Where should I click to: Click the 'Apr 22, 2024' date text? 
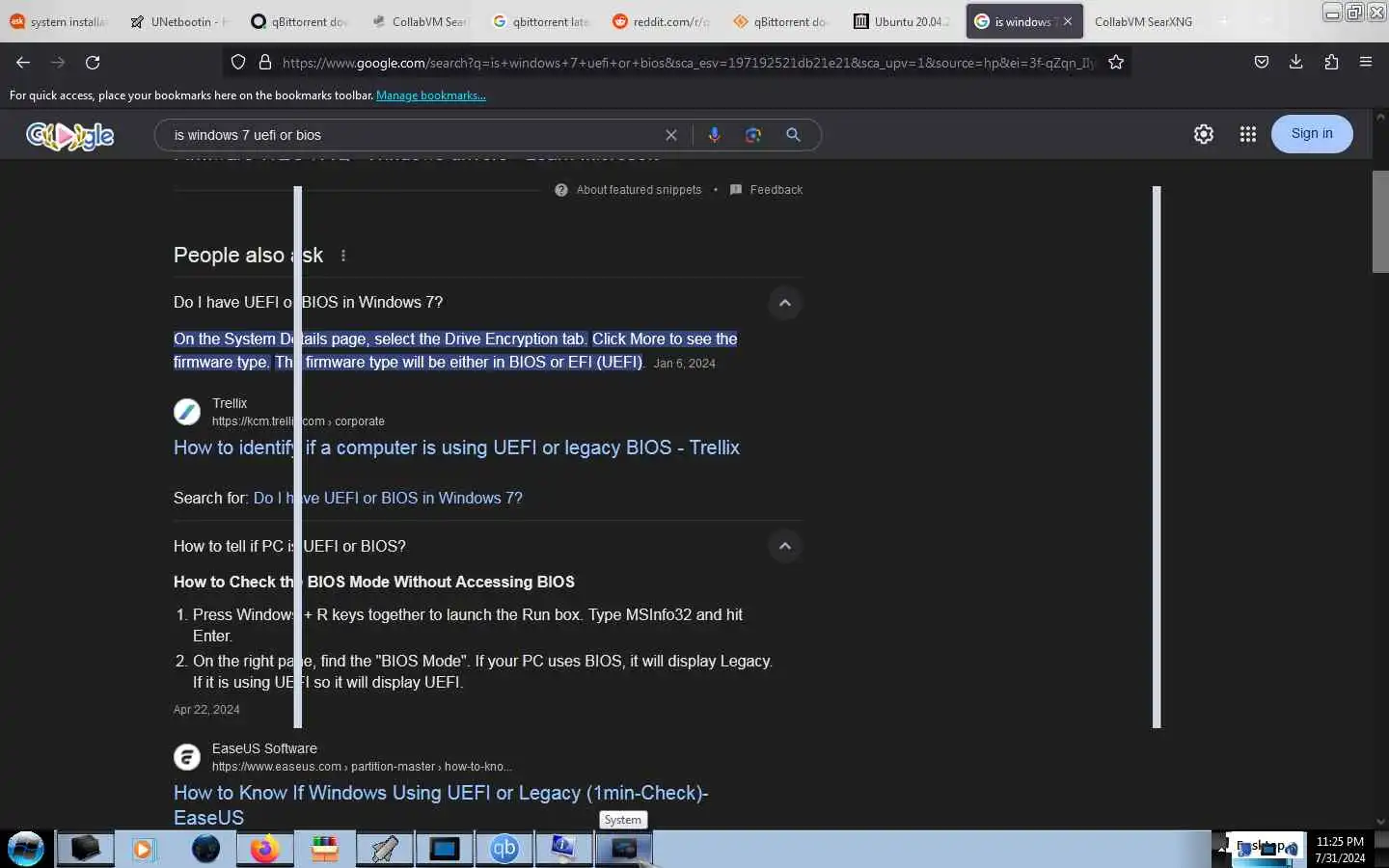206,710
